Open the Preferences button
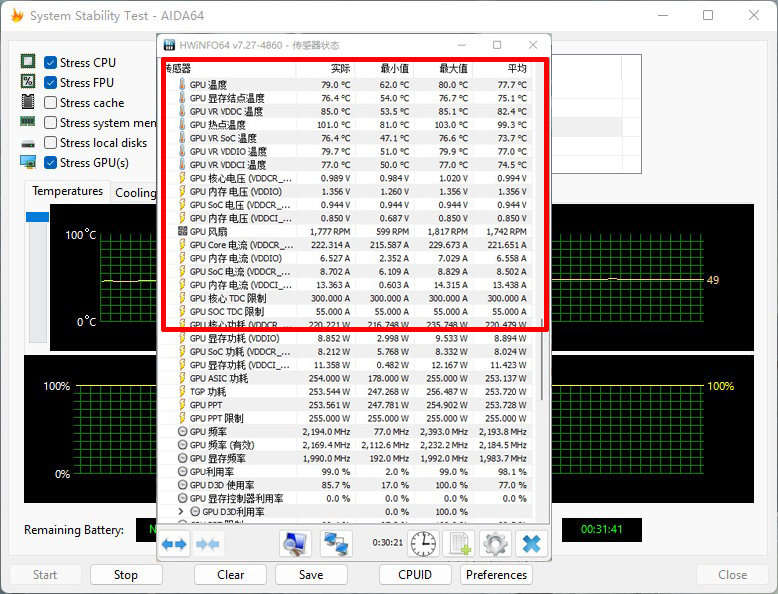778x594 pixels. click(x=496, y=575)
